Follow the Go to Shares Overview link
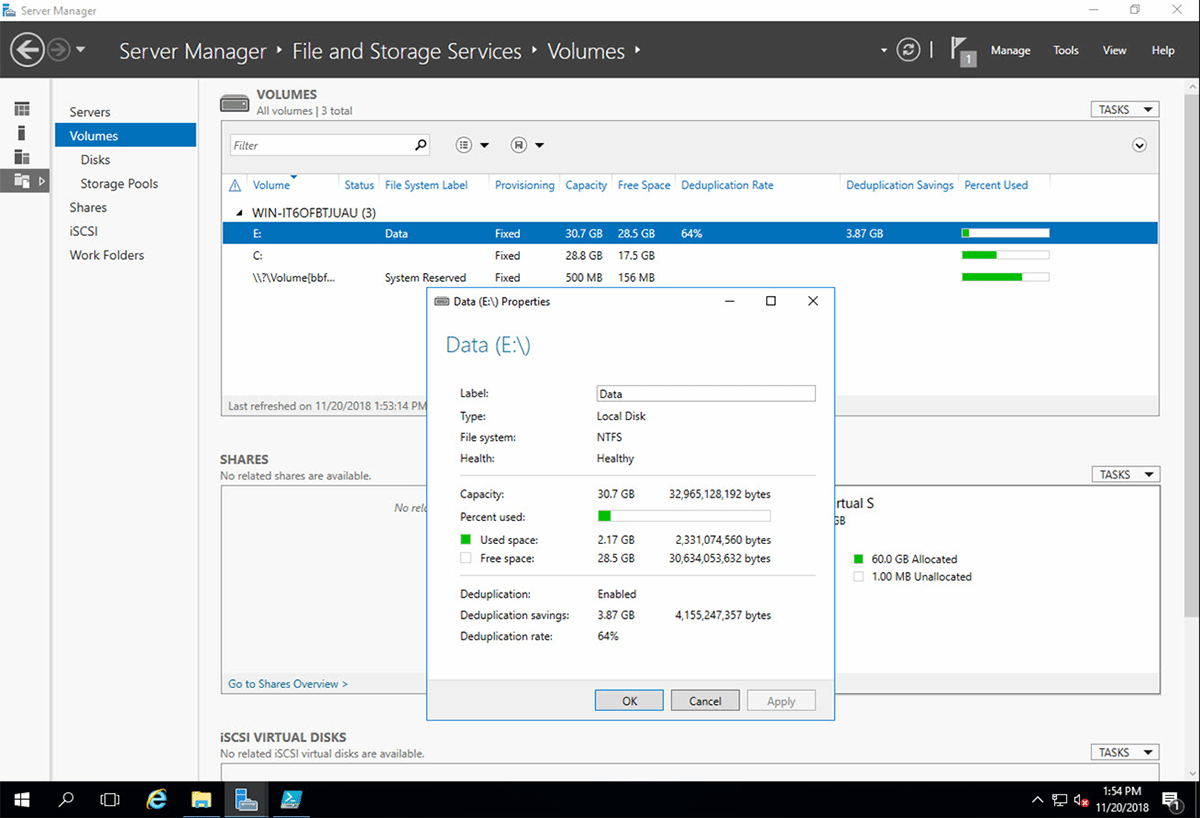This screenshot has height=818, width=1200. [287, 683]
